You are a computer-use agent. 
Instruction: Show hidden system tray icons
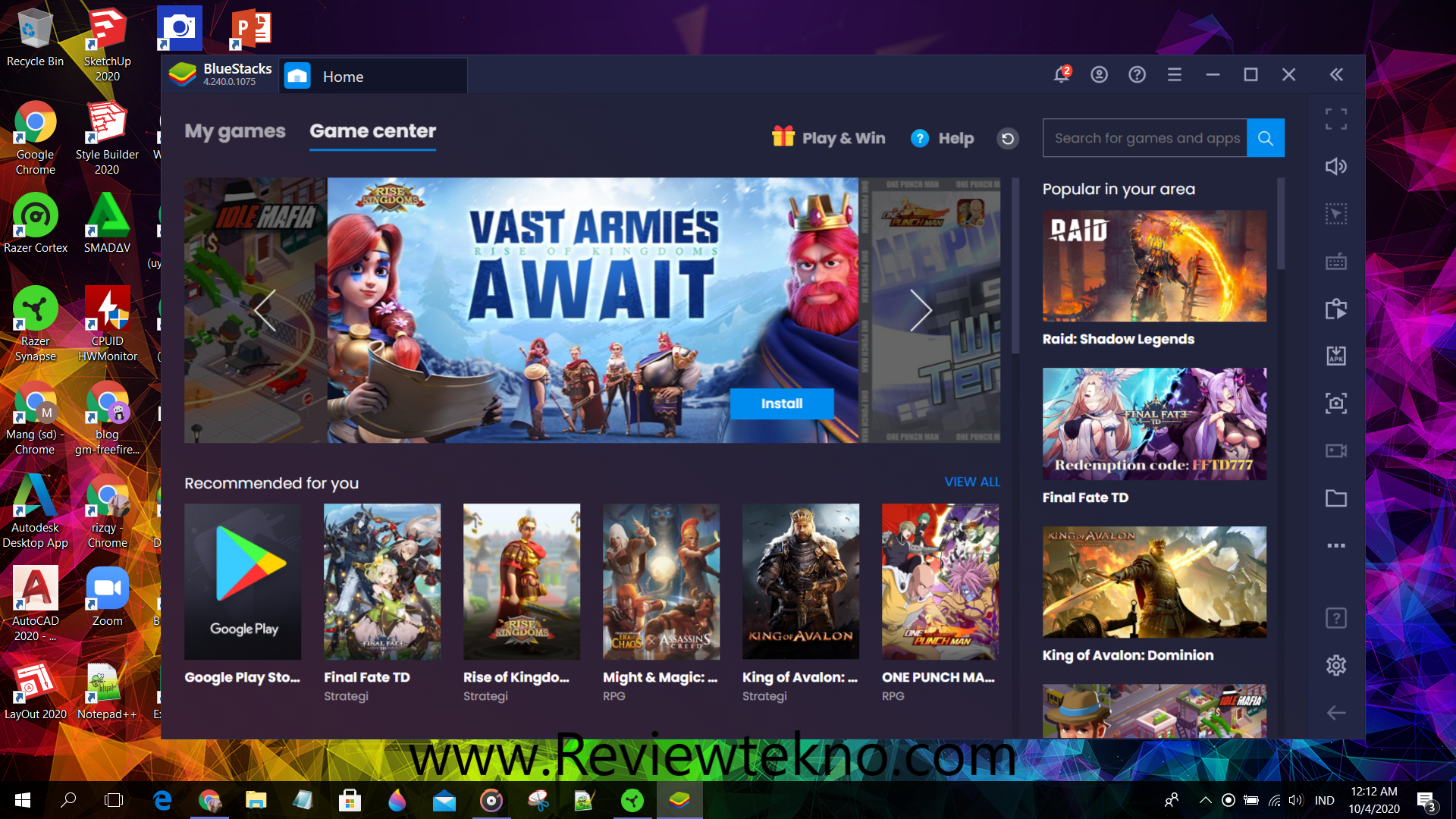[x=1205, y=800]
